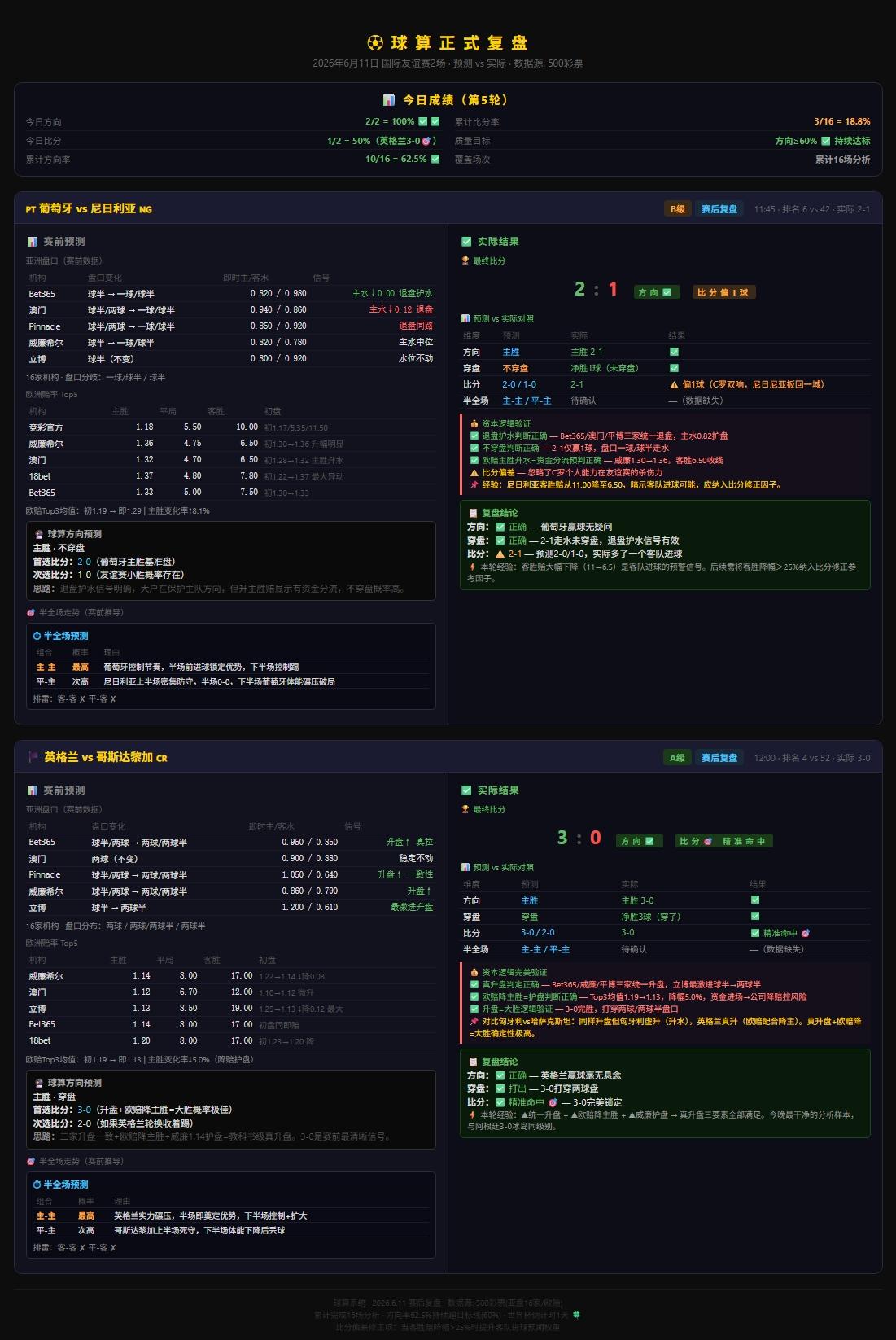Viewport: 896px width, 1340px height.
Task: Click the pushpin icon beside 经验：尼日利亚客胜赔
Action: (x=474, y=484)
